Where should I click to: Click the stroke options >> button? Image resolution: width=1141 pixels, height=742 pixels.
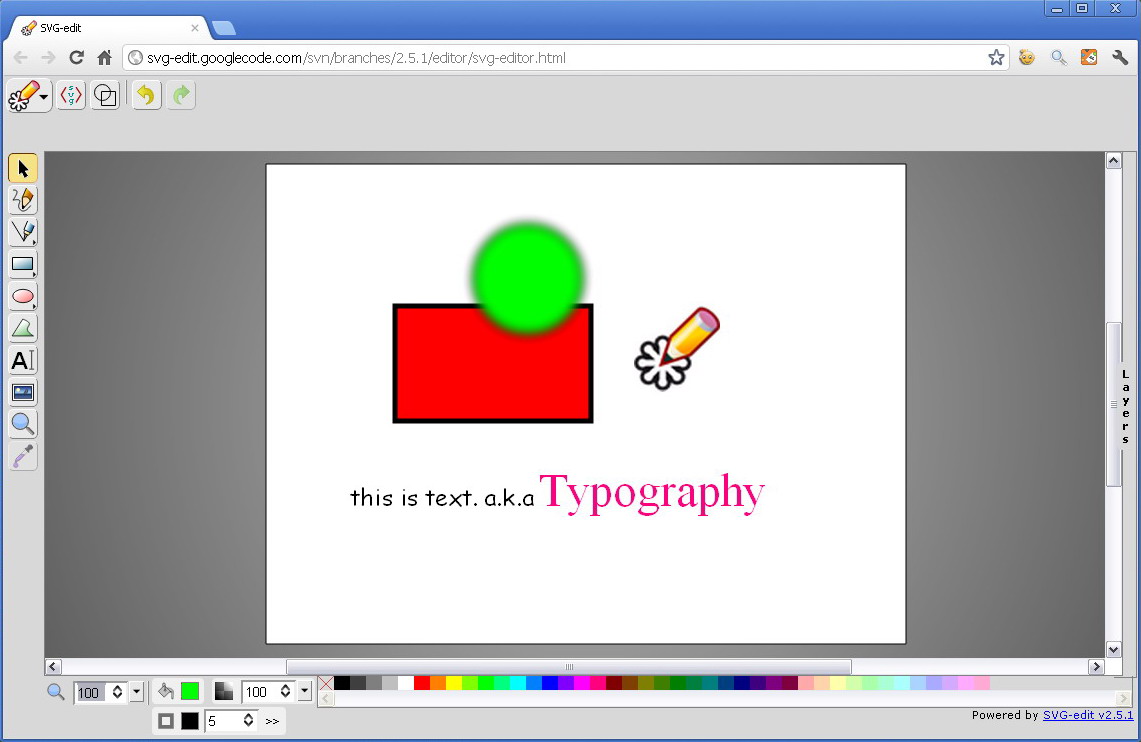click(272, 720)
